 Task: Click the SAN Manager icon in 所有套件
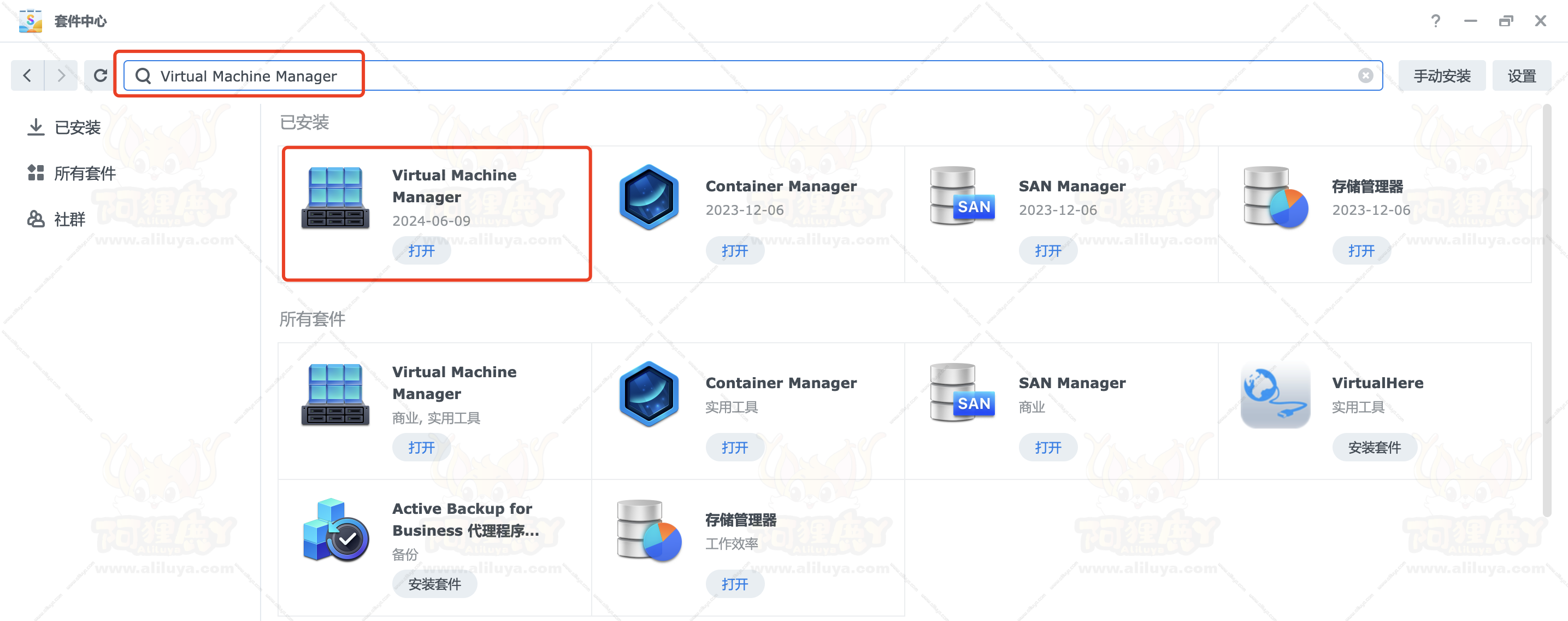pos(962,392)
